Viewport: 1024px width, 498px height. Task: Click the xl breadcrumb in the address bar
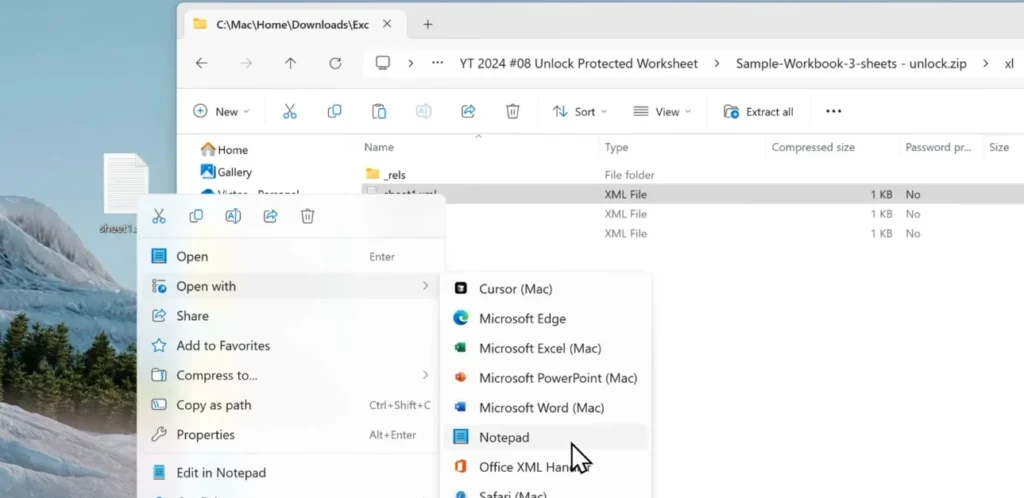pos(1009,64)
